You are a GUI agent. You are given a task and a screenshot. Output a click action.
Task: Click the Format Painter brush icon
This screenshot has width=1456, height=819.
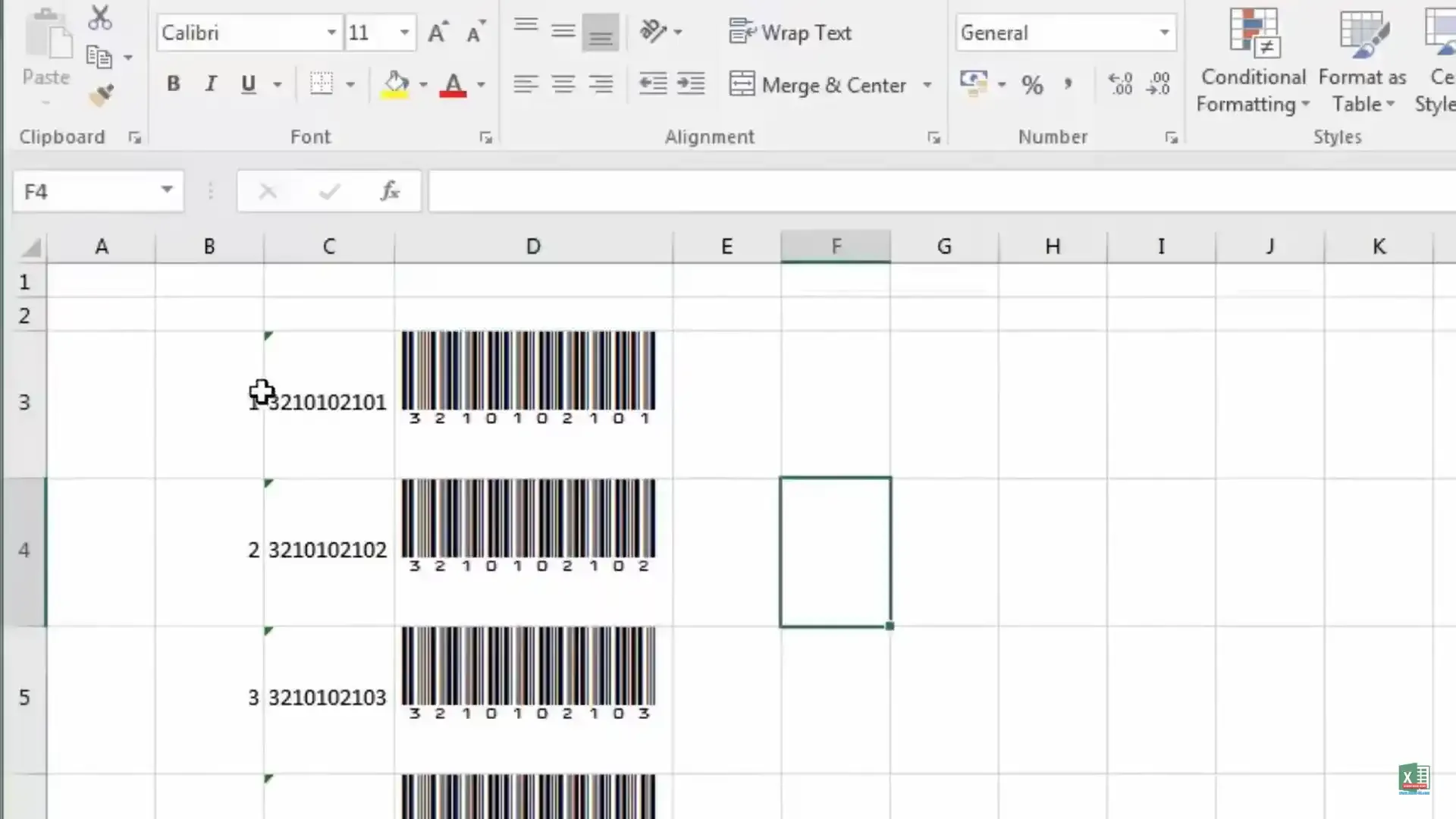[x=101, y=95]
